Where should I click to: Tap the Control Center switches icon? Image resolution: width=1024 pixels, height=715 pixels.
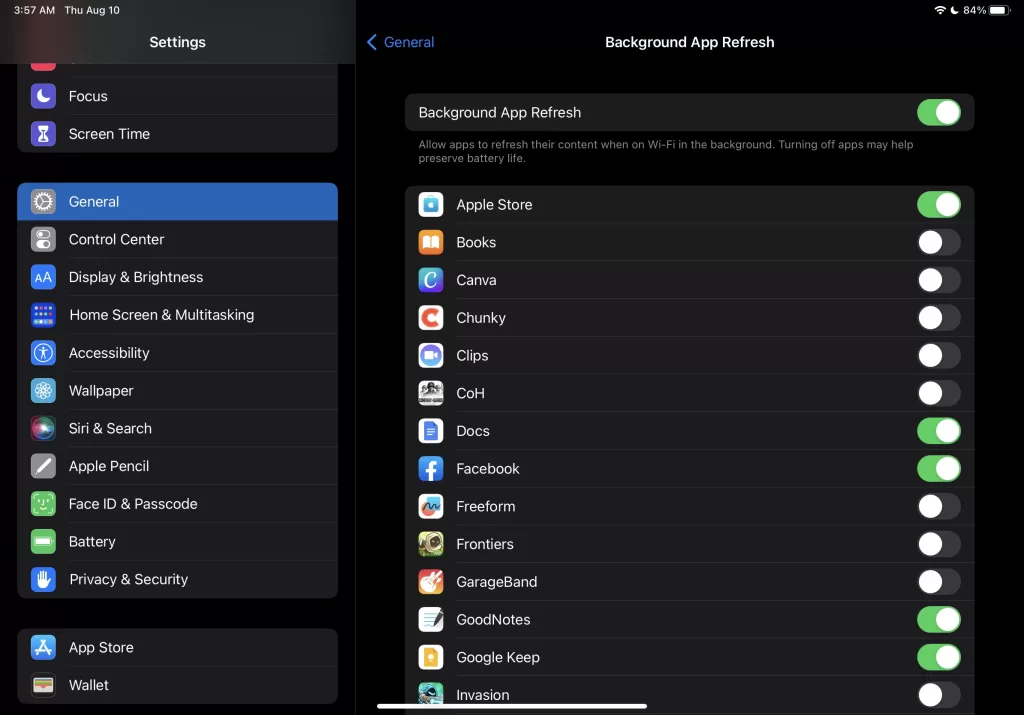[x=43, y=240]
